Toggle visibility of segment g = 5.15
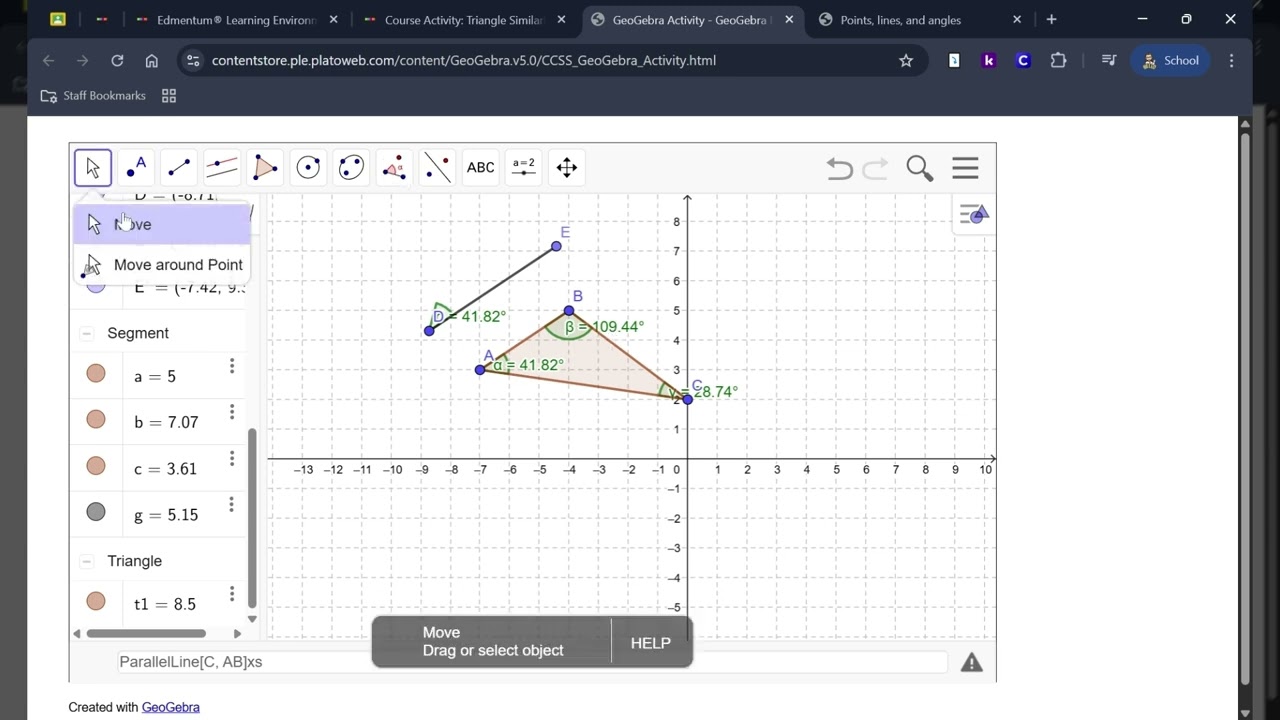Image resolution: width=1280 pixels, height=720 pixels. tap(96, 512)
